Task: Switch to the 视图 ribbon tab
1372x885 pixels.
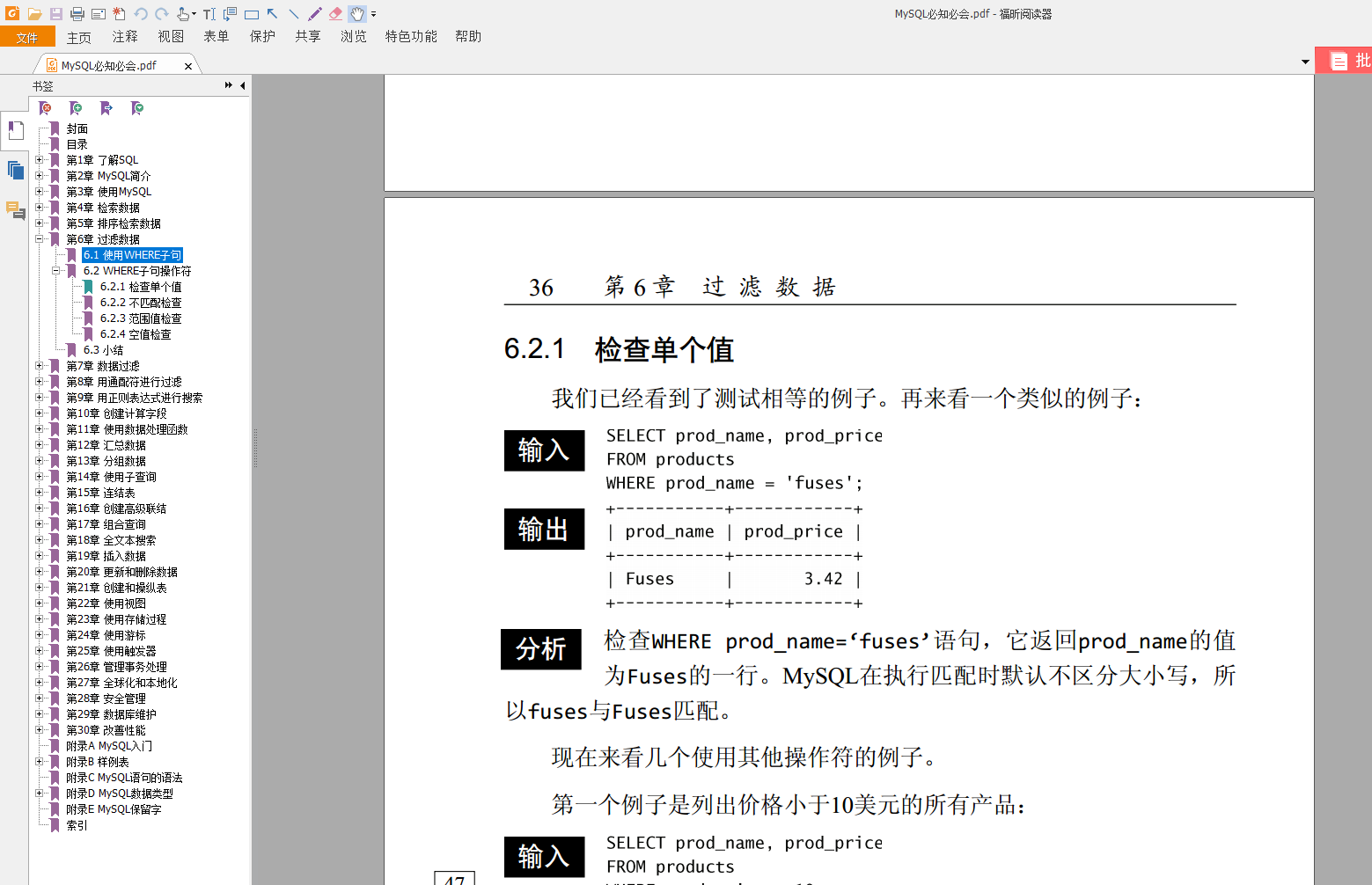Action: point(171,37)
